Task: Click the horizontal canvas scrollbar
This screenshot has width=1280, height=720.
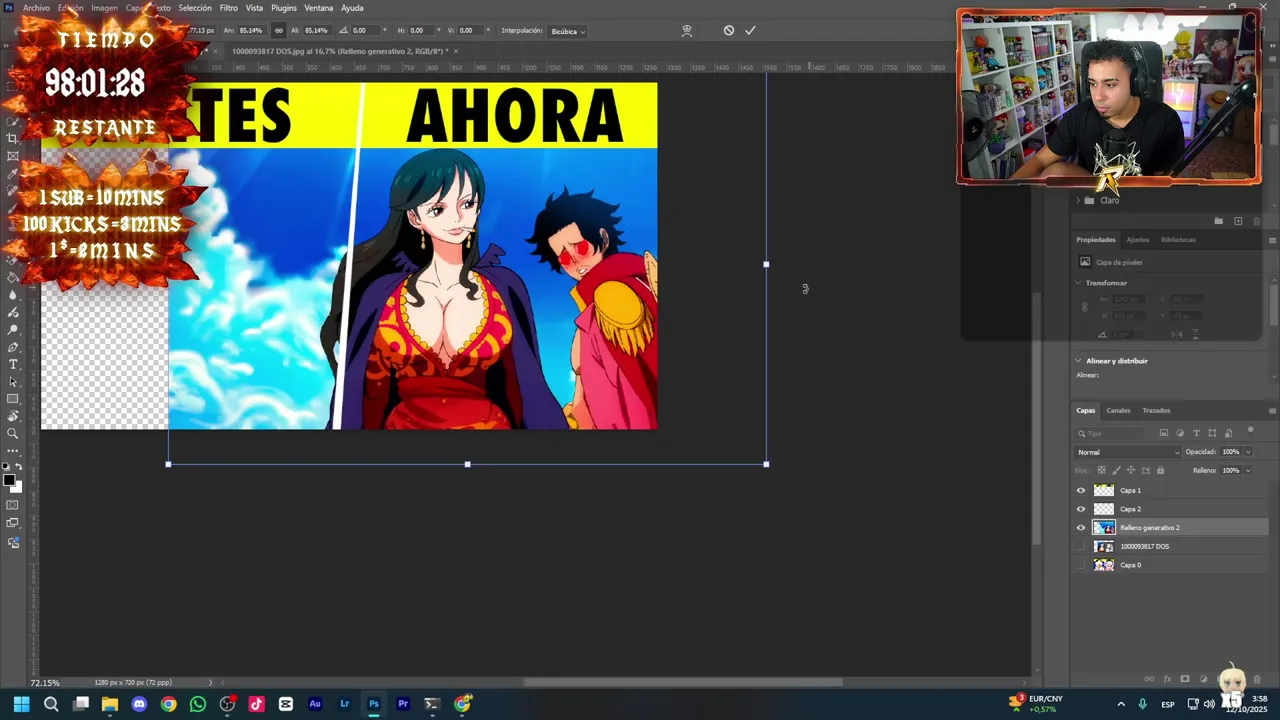Action: point(683,683)
